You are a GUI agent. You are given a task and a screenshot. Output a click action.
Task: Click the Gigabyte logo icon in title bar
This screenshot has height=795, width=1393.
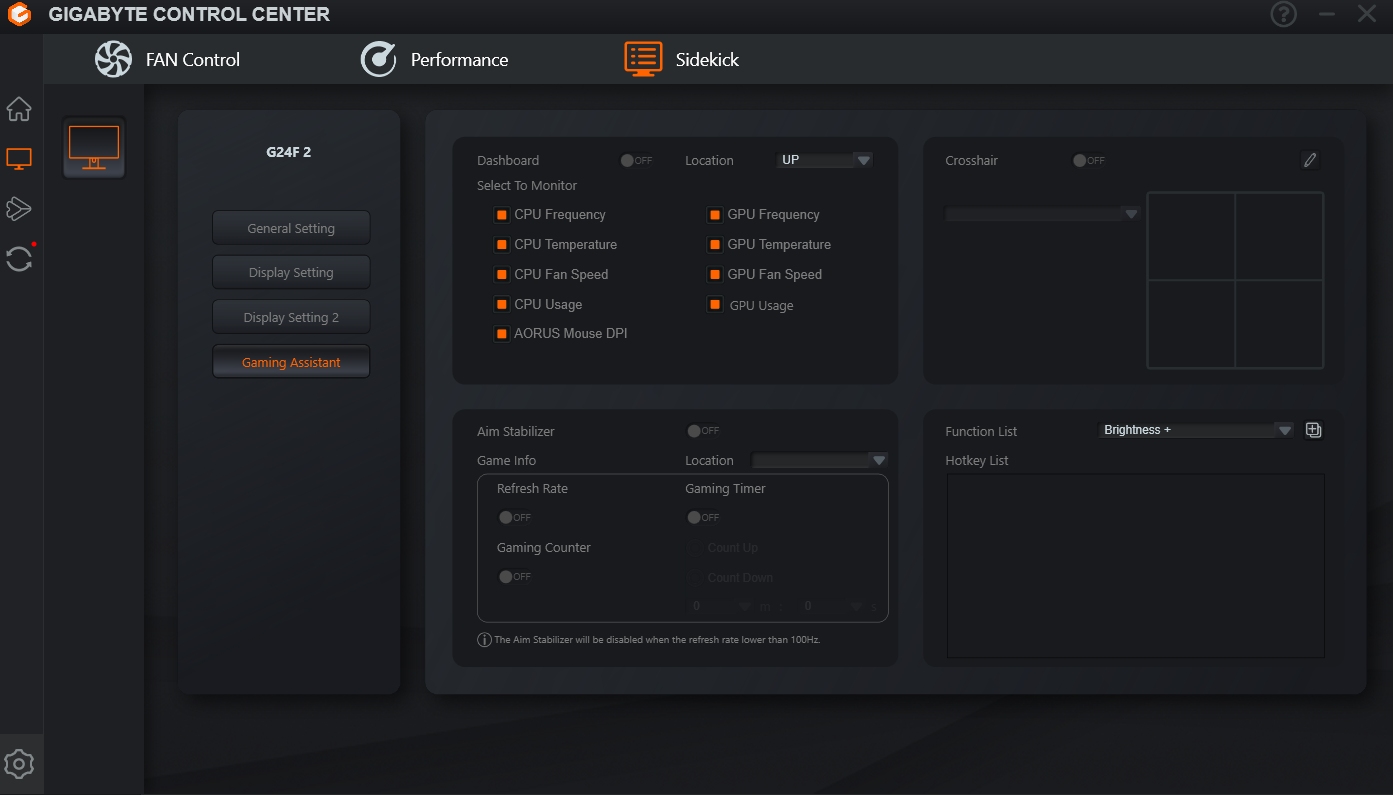point(19,15)
